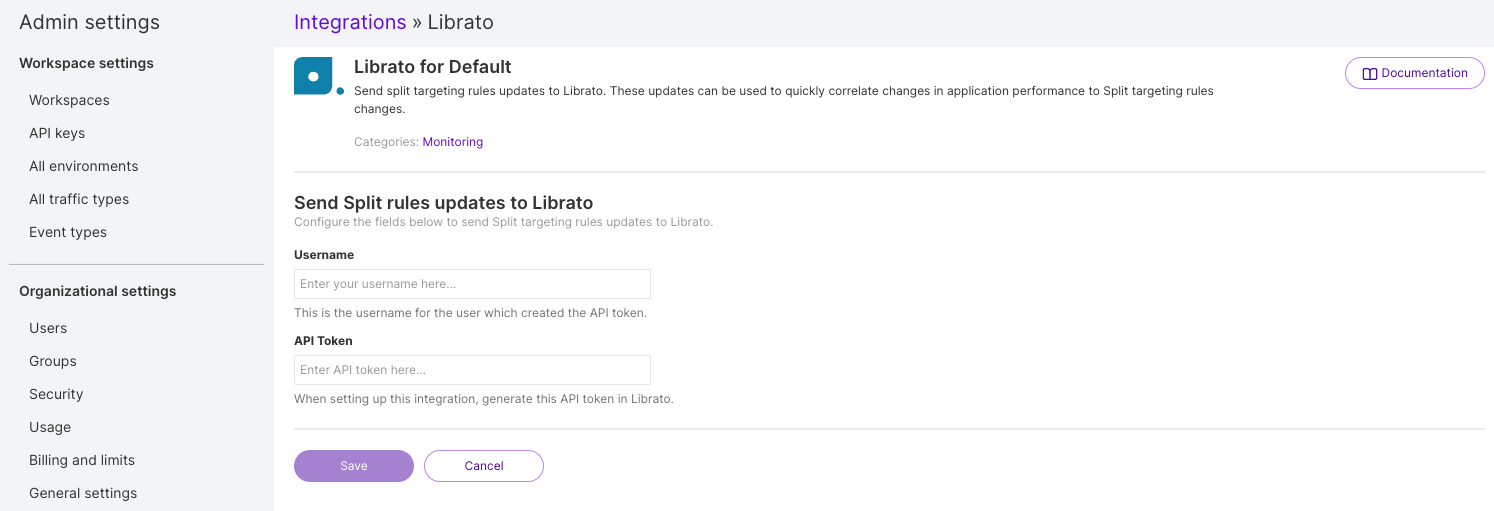Open API keys settings

tap(57, 133)
